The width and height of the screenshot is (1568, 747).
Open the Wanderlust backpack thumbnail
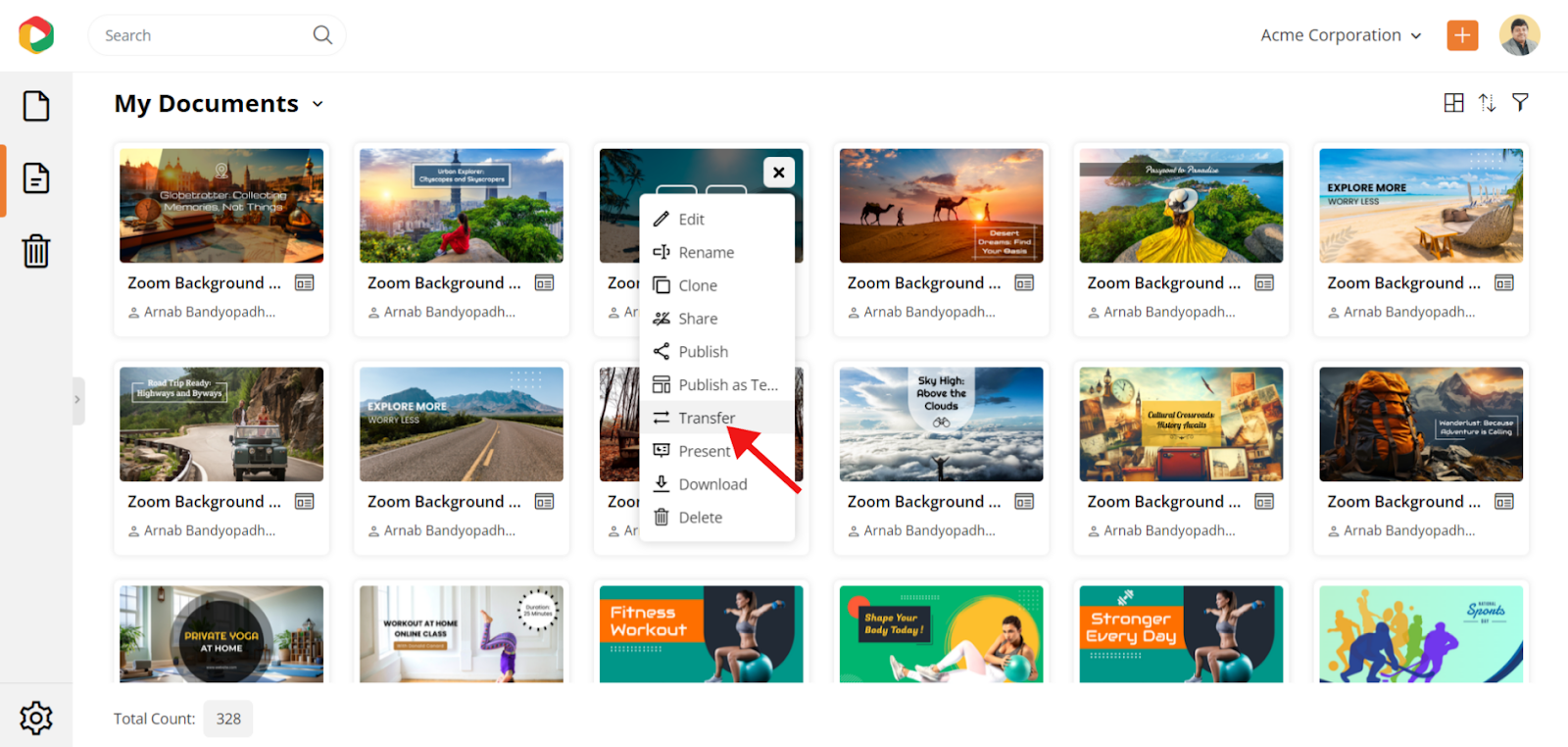click(x=1421, y=424)
